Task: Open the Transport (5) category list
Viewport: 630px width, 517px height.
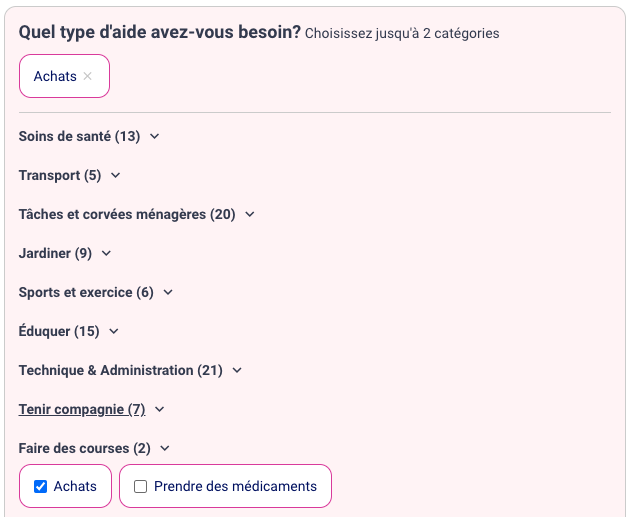Action: click(x=60, y=175)
